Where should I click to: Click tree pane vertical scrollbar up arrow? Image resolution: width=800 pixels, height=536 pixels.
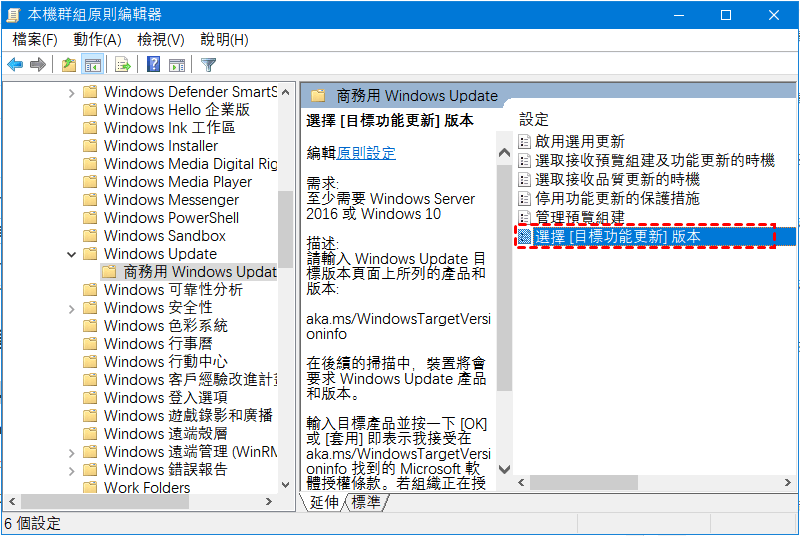tap(286, 93)
